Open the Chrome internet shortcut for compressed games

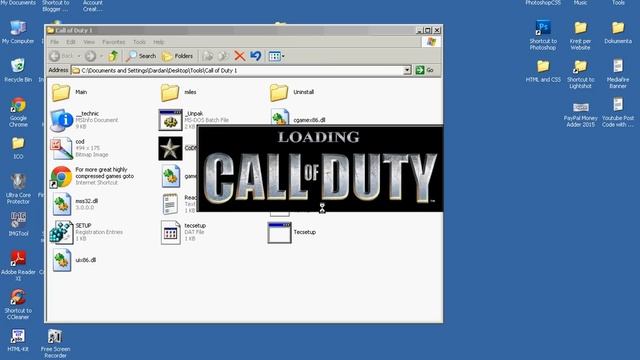pyautogui.click(x=62, y=176)
